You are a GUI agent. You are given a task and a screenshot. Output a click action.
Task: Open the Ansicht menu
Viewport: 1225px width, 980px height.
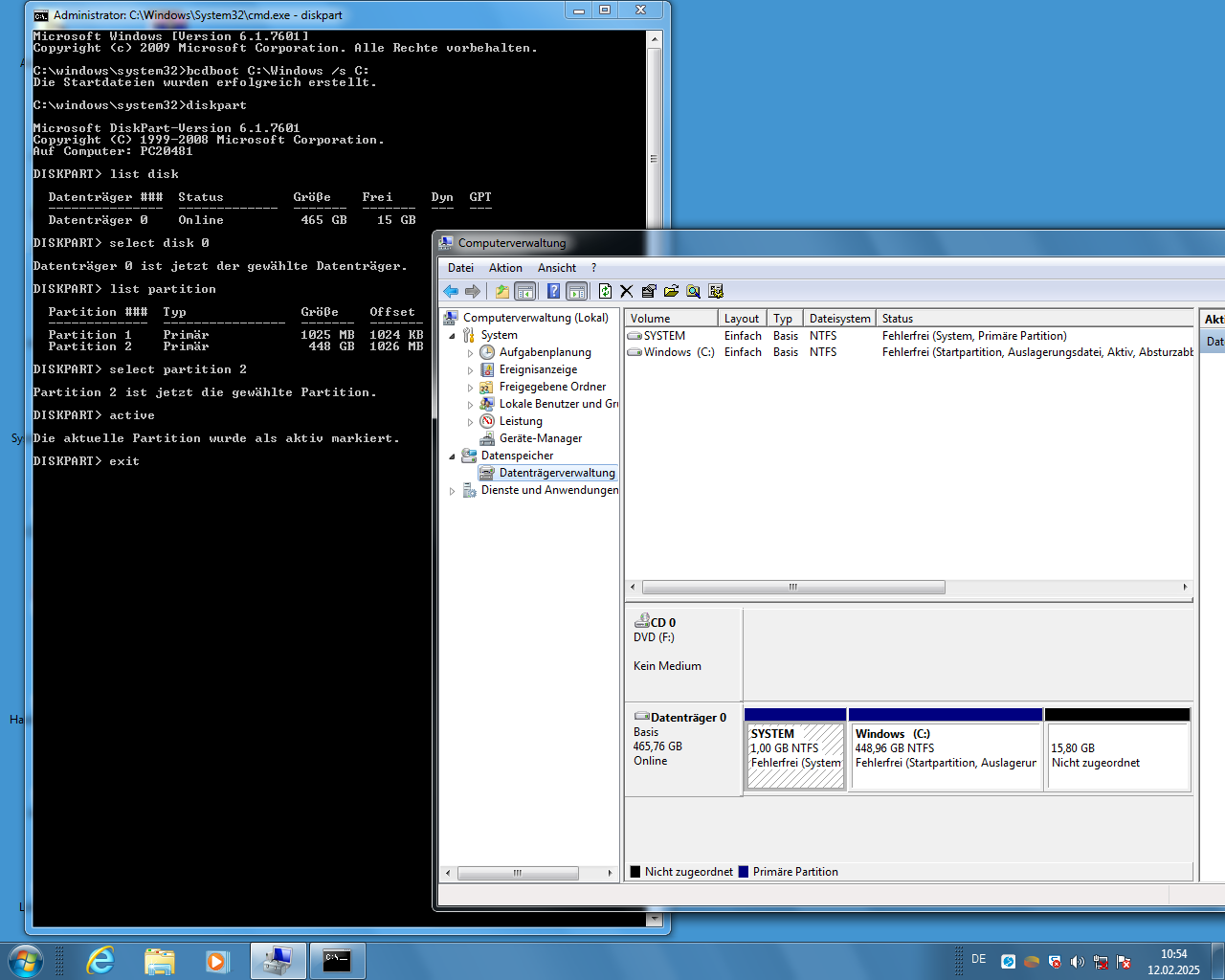tap(557, 268)
